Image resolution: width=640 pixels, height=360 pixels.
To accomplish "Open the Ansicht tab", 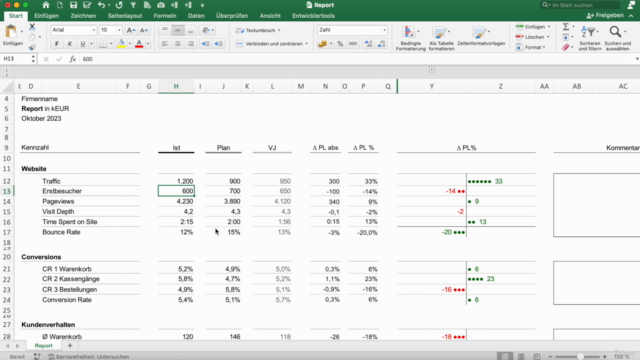I will click(270, 16).
